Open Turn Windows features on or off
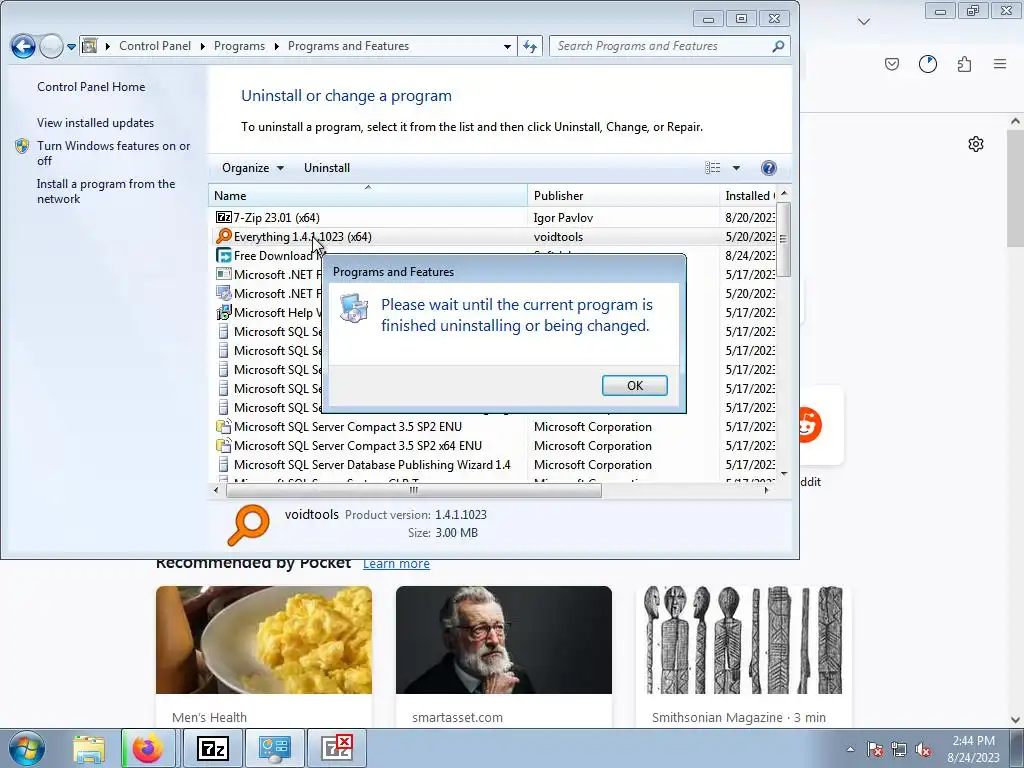 (113, 153)
